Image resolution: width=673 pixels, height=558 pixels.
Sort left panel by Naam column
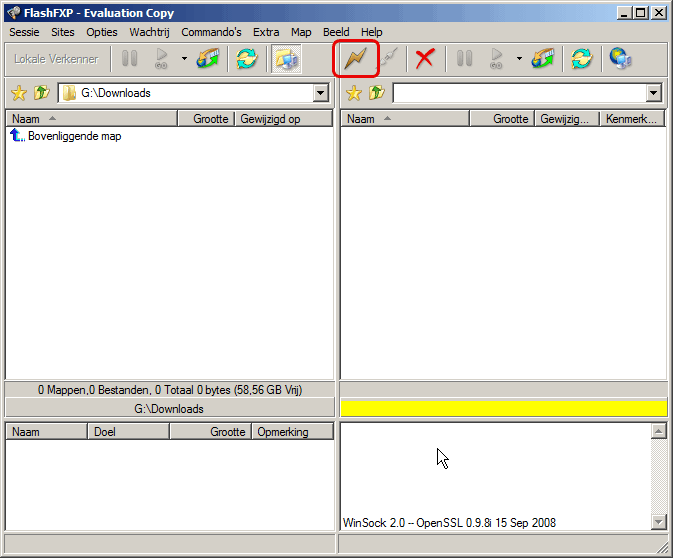click(91, 118)
